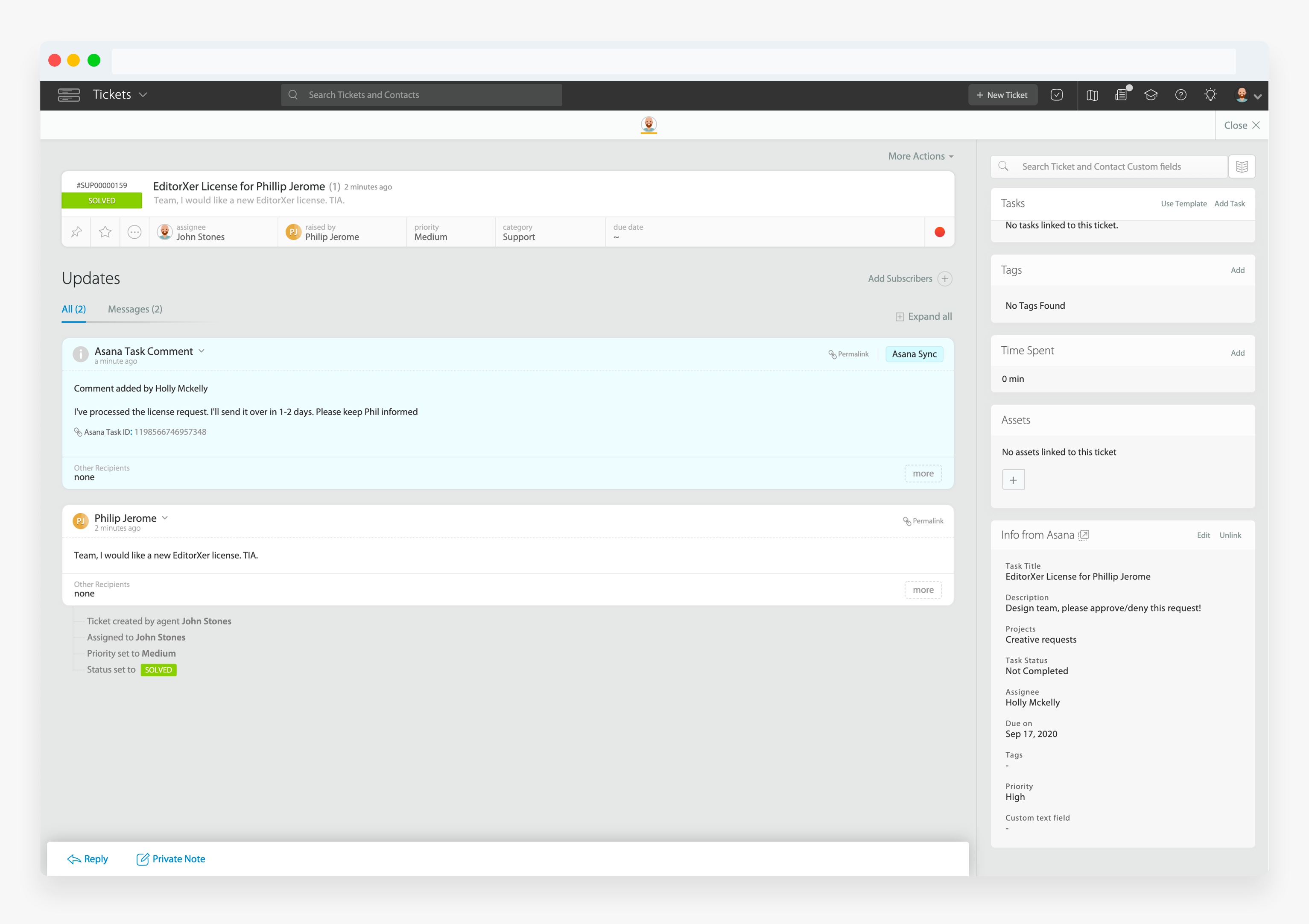Select the All (2) updates tab

[73, 309]
